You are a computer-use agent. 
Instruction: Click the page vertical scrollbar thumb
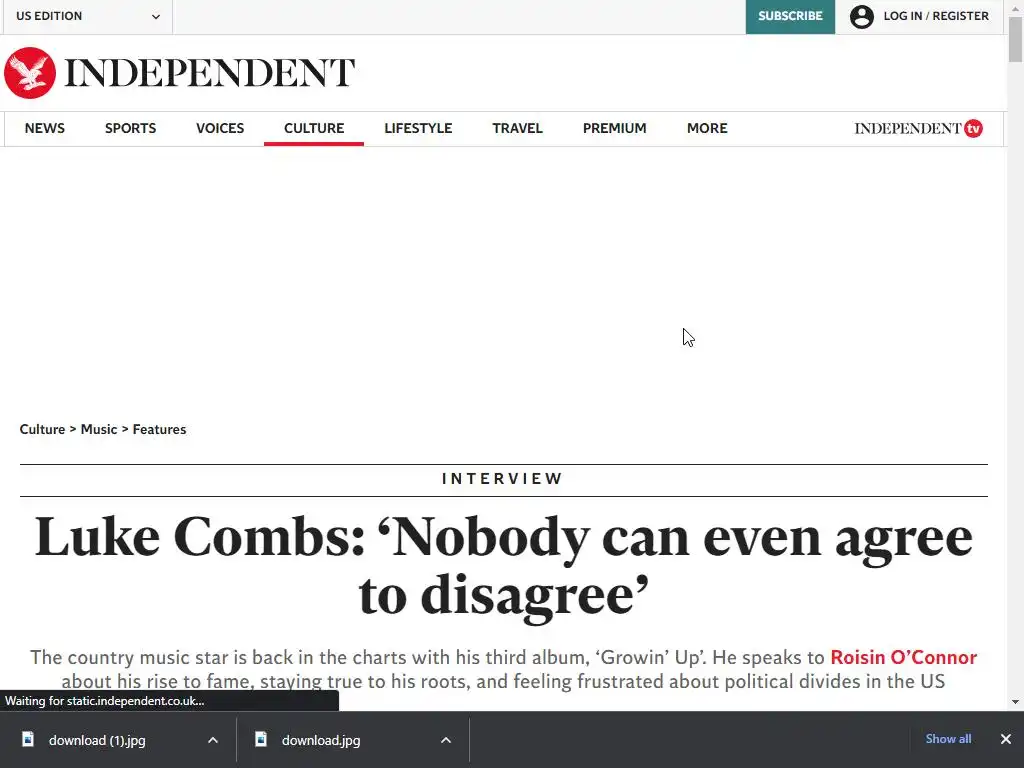(x=1015, y=39)
